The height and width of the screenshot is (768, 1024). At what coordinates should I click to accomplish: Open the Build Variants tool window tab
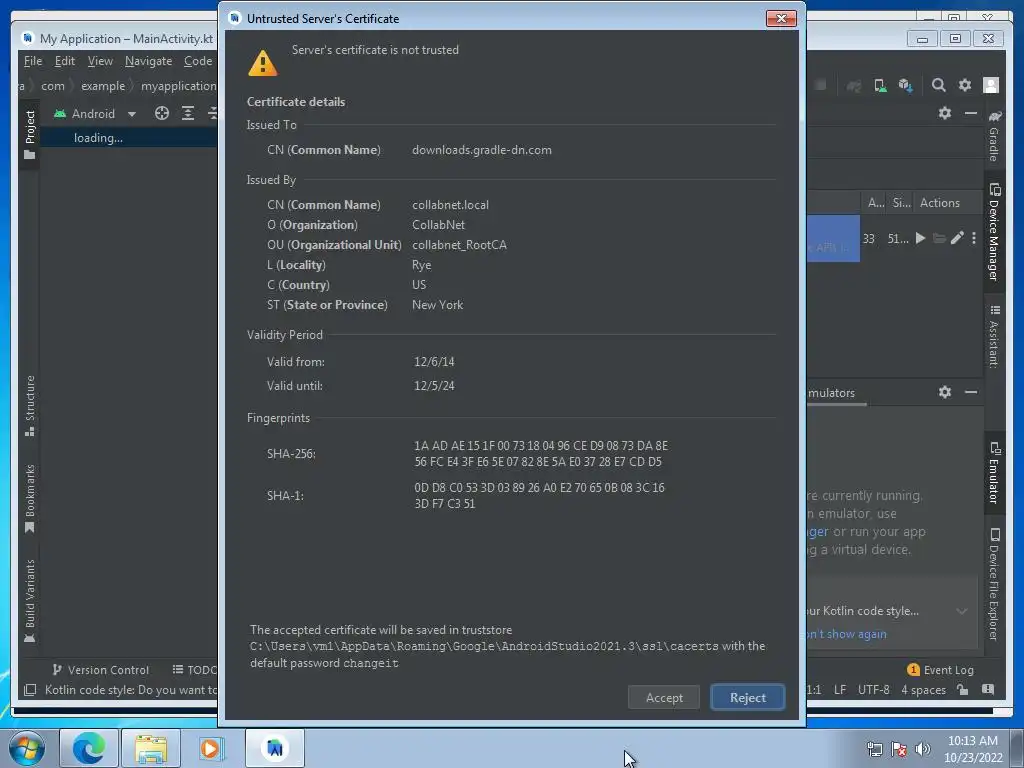29,601
